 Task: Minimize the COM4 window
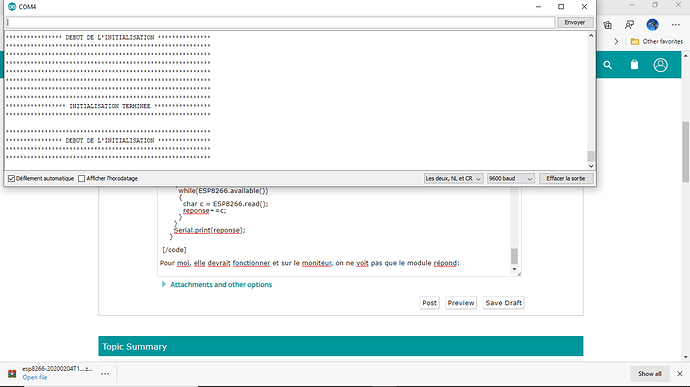click(x=538, y=7)
